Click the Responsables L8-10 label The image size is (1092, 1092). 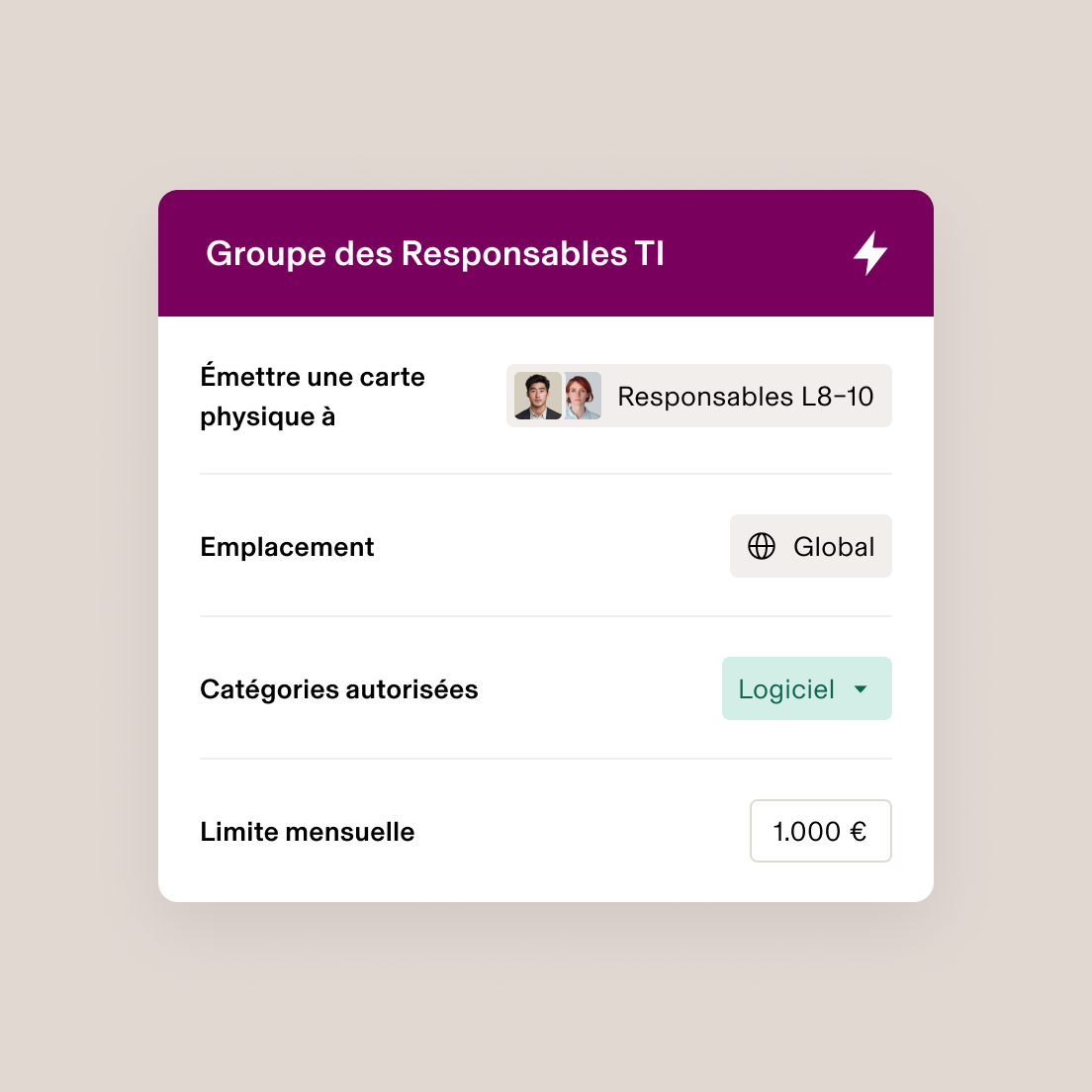pyautogui.click(x=745, y=396)
